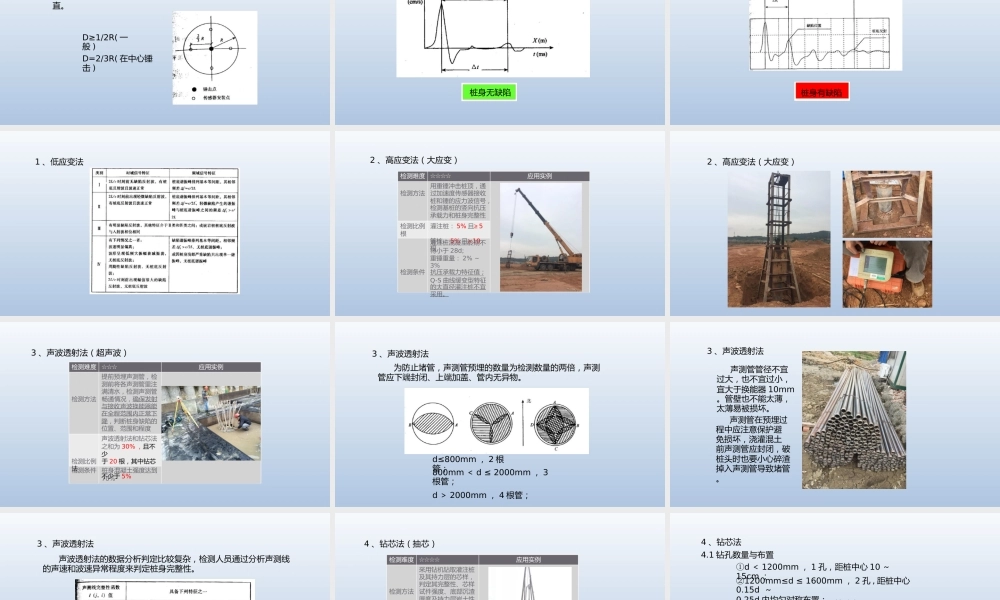Click the 检测难度 header in the 钻芯法 table

click(x=402, y=560)
